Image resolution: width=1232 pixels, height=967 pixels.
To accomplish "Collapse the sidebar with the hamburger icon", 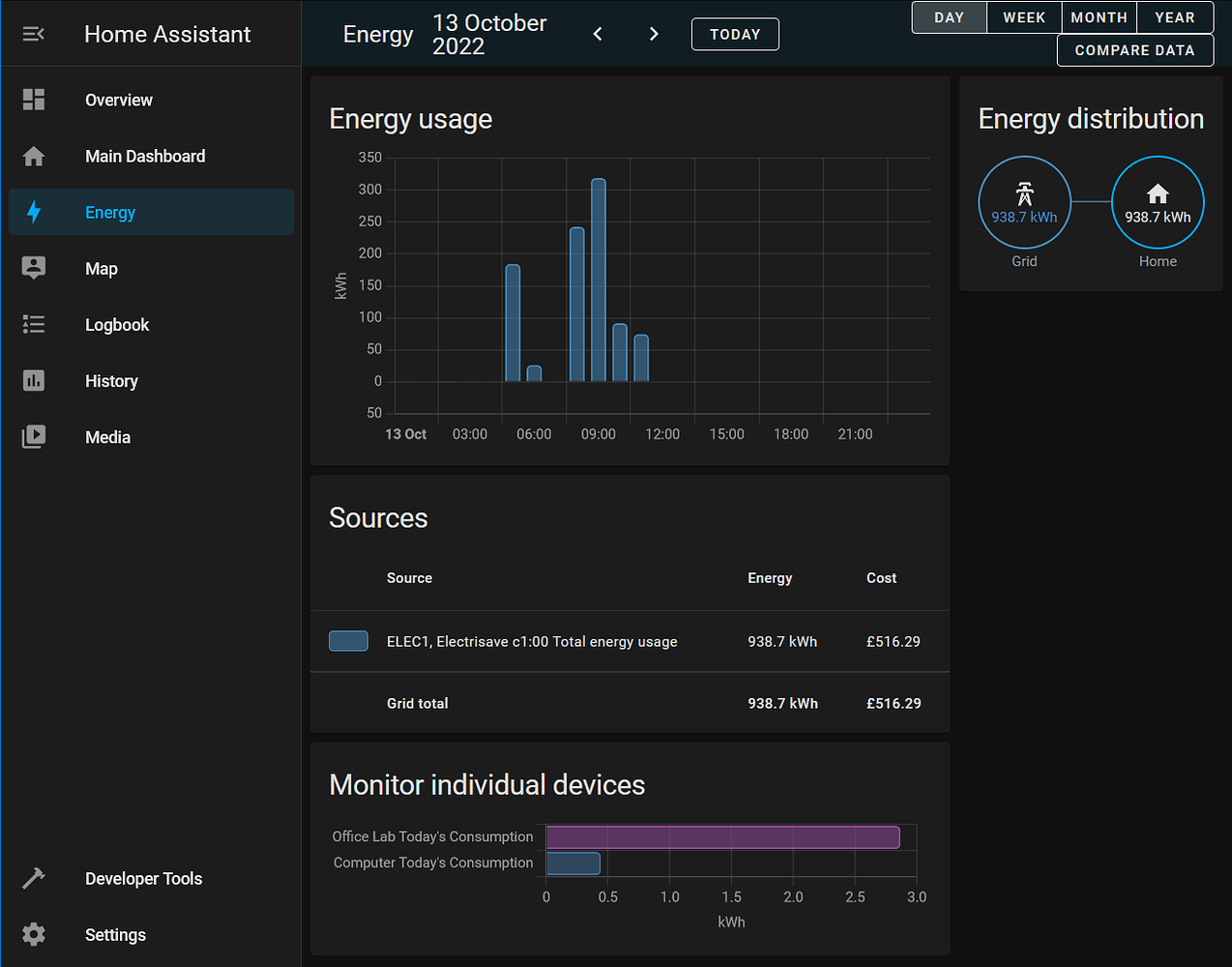I will click(33, 33).
